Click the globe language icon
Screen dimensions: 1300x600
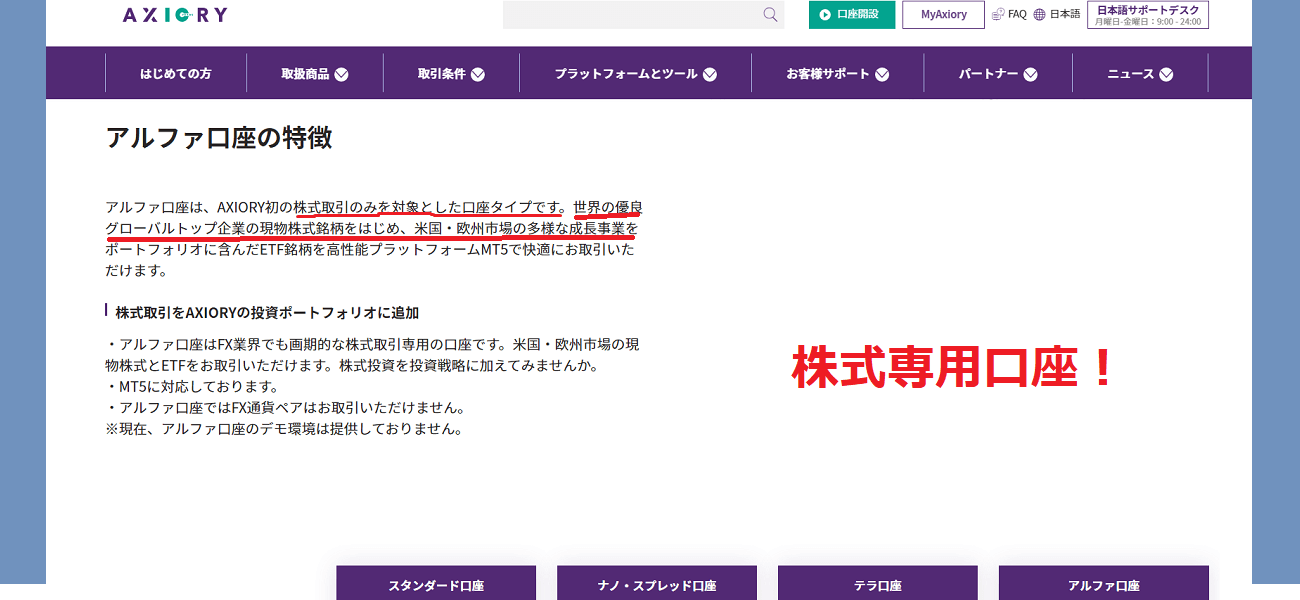coord(1040,14)
